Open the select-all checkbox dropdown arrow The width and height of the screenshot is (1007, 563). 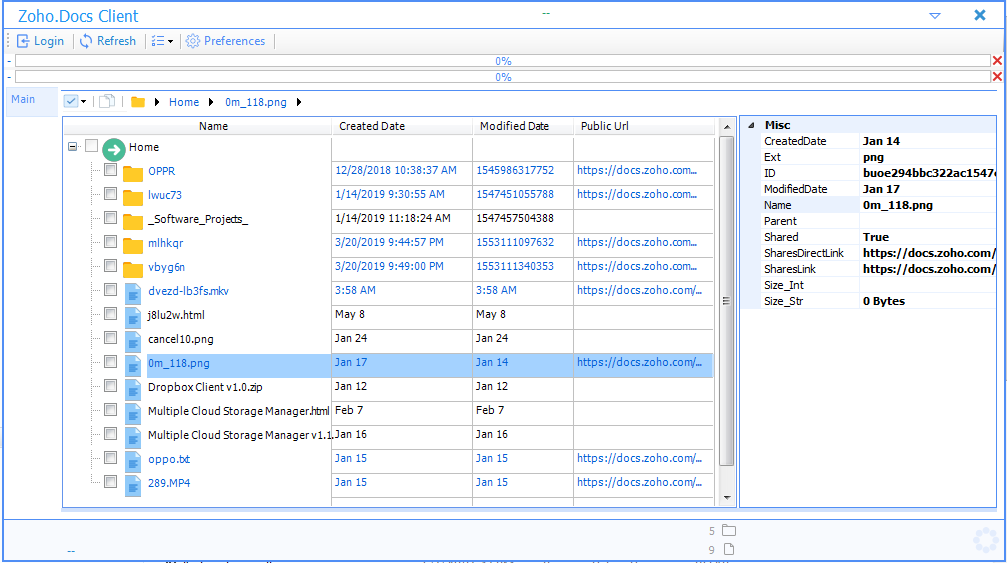point(83,101)
